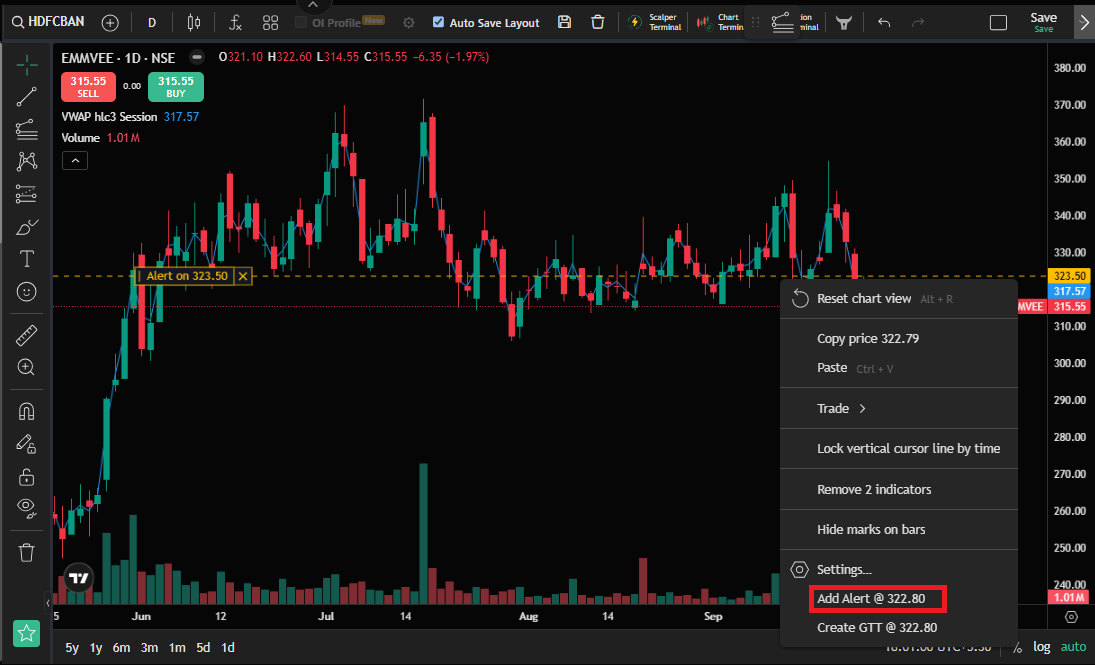This screenshot has height=665, width=1095.
Task: Toggle the OI Profile checkbox
Action: coord(301,22)
